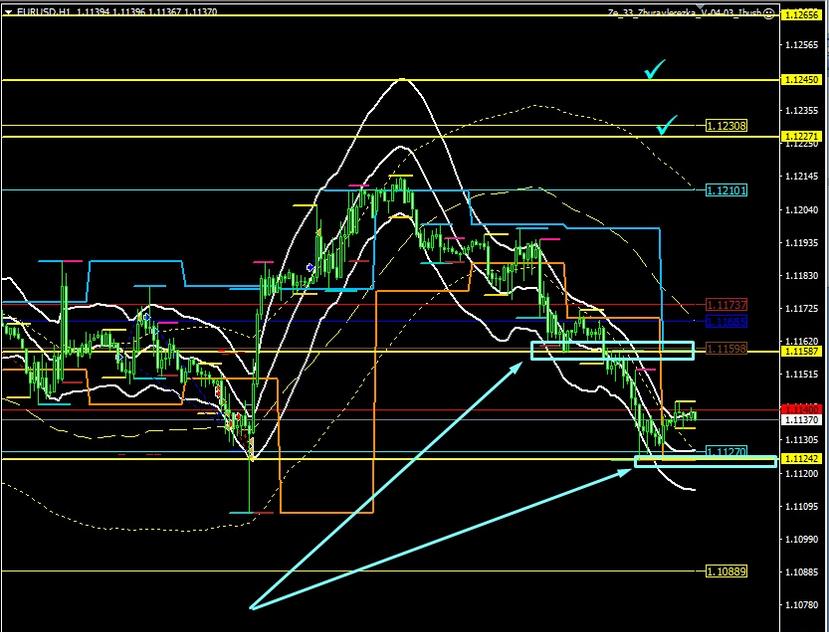Click the 1.11935 price scale value
Image resolution: width=829 pixels, height=632 pixels.
point(802,242)
